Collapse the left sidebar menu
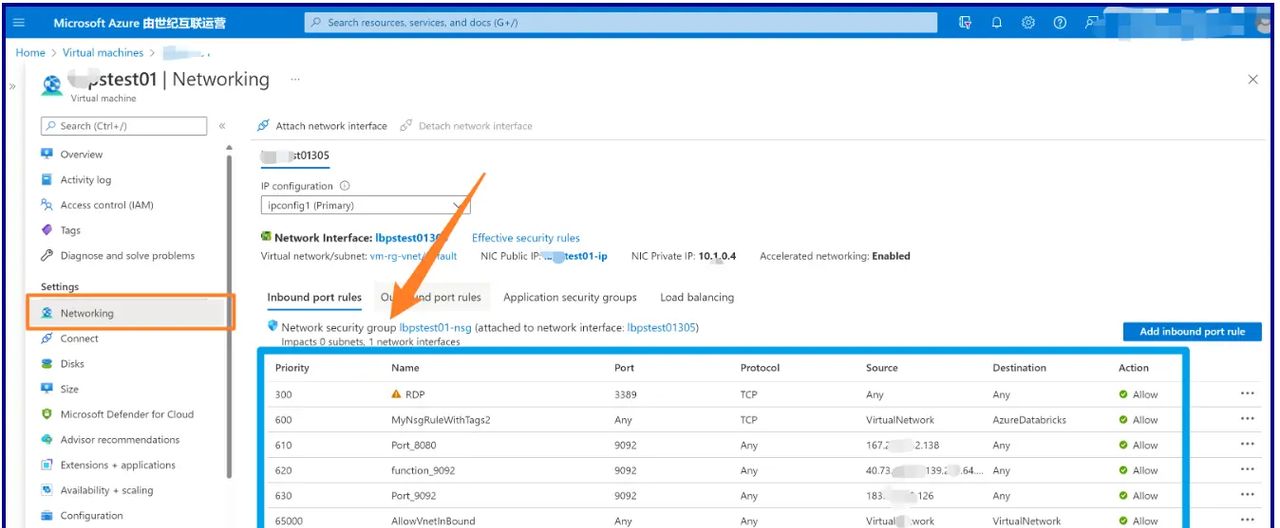Viewport: 1280px width, 528px height. point(222,126)
